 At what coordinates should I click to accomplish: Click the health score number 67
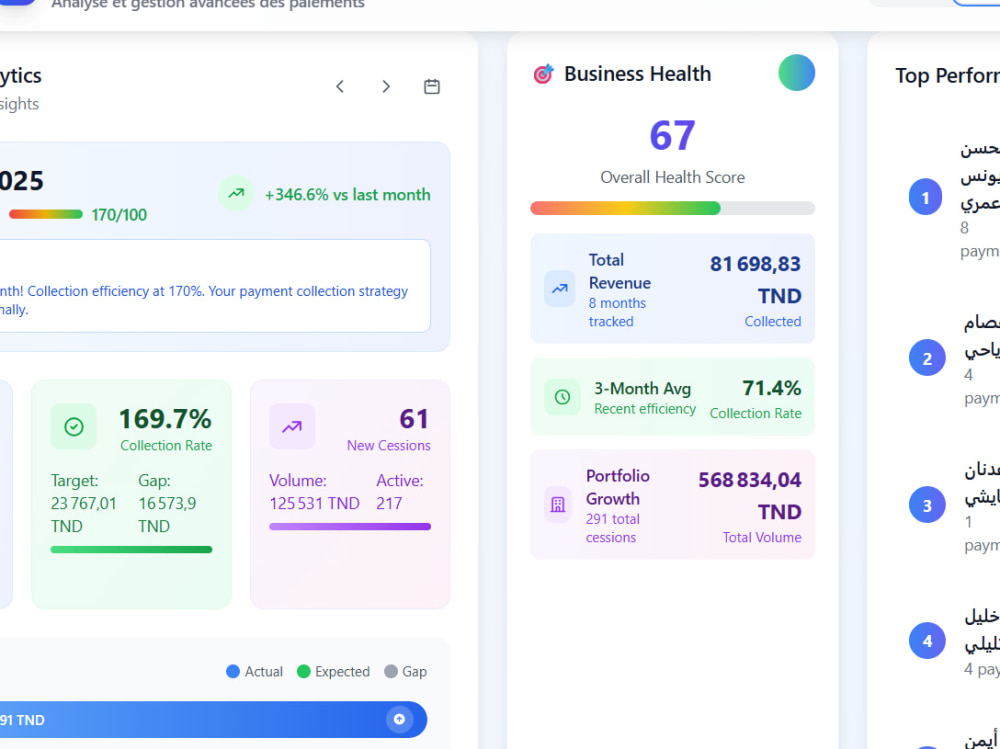point(672,135)
